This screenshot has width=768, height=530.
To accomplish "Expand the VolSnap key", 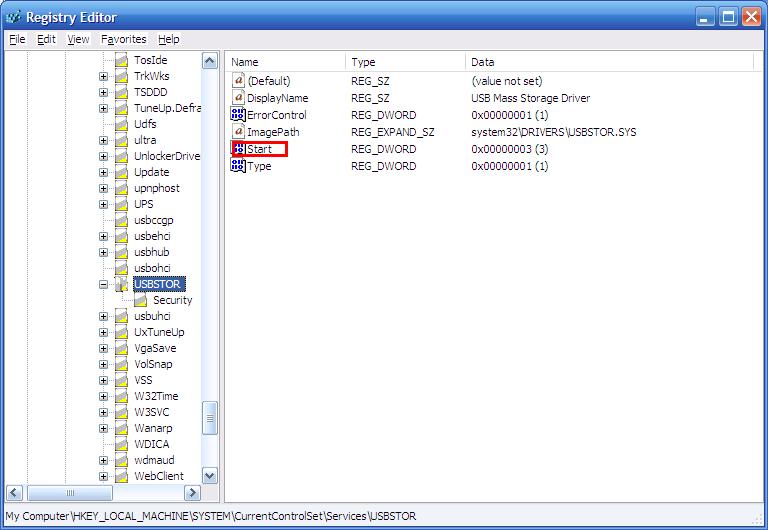I will tap(103, 364).
